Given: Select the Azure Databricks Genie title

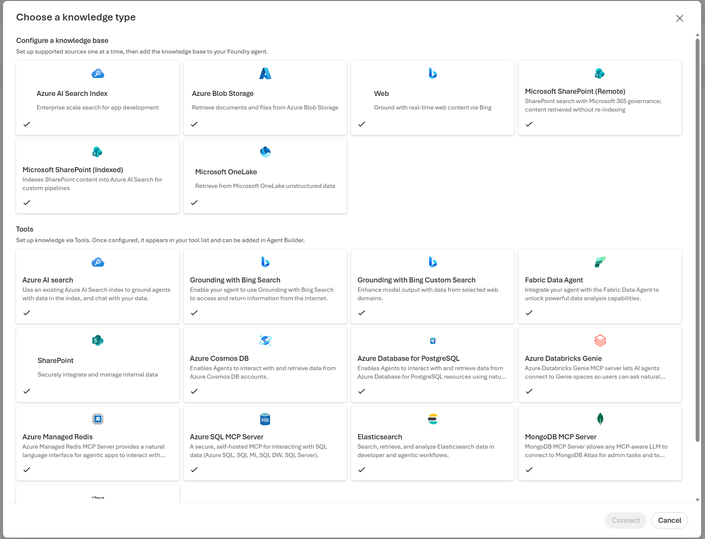Looking at the screenshot, I should [563, 358].
